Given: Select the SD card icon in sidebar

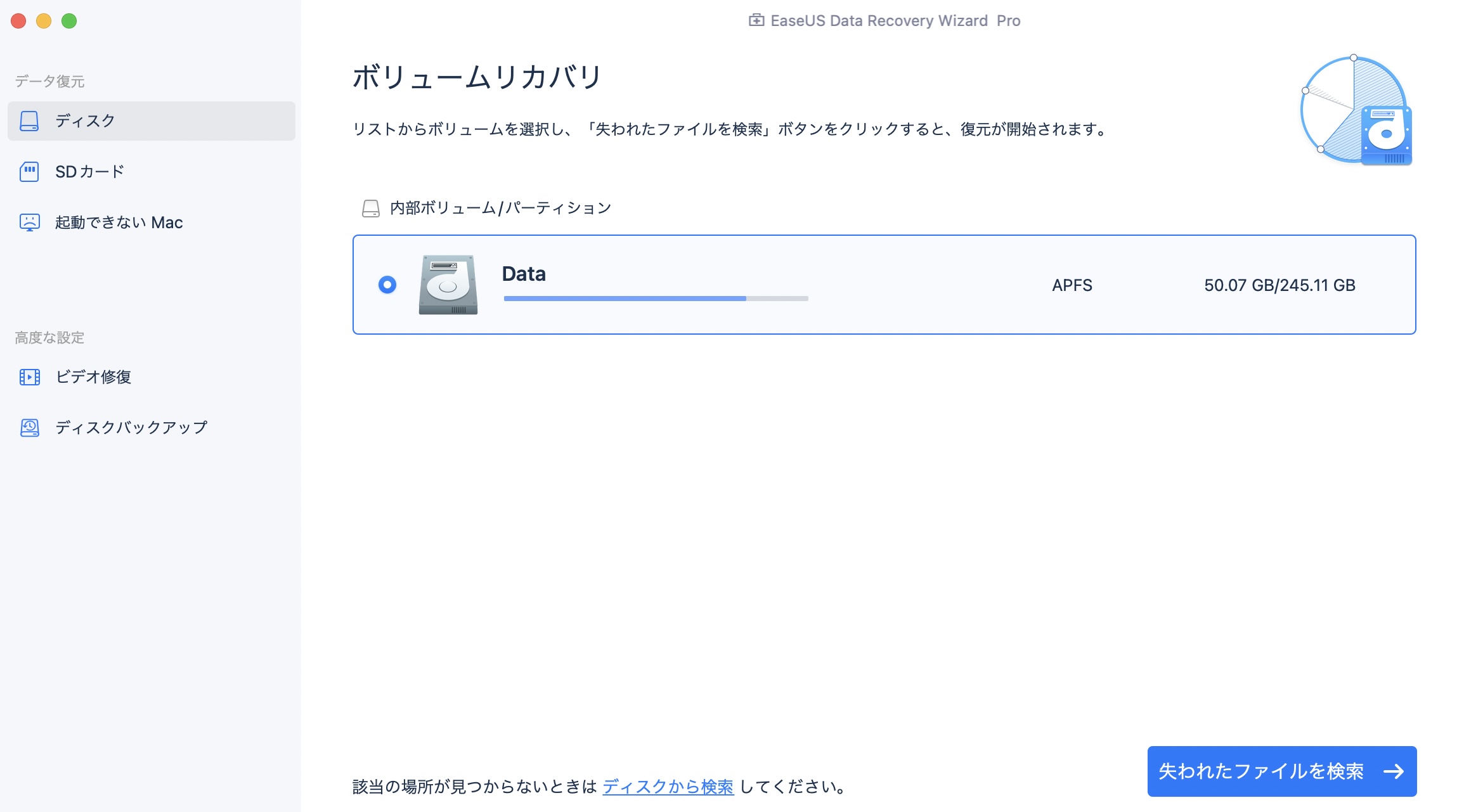Looking at the screenshot, I should point(30,172).
